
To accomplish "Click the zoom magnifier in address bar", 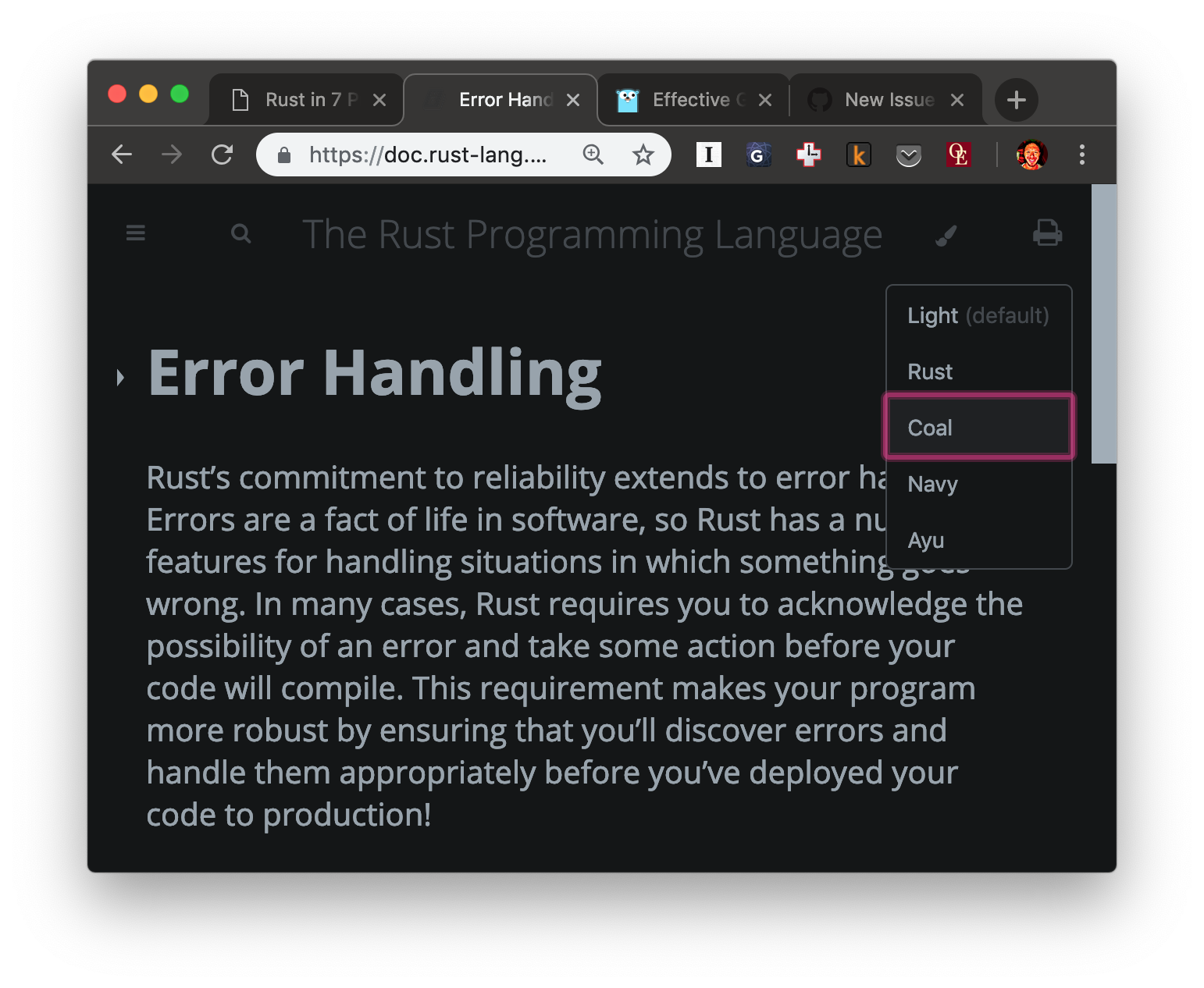I will pyautogui.click(x=593, y=155).
